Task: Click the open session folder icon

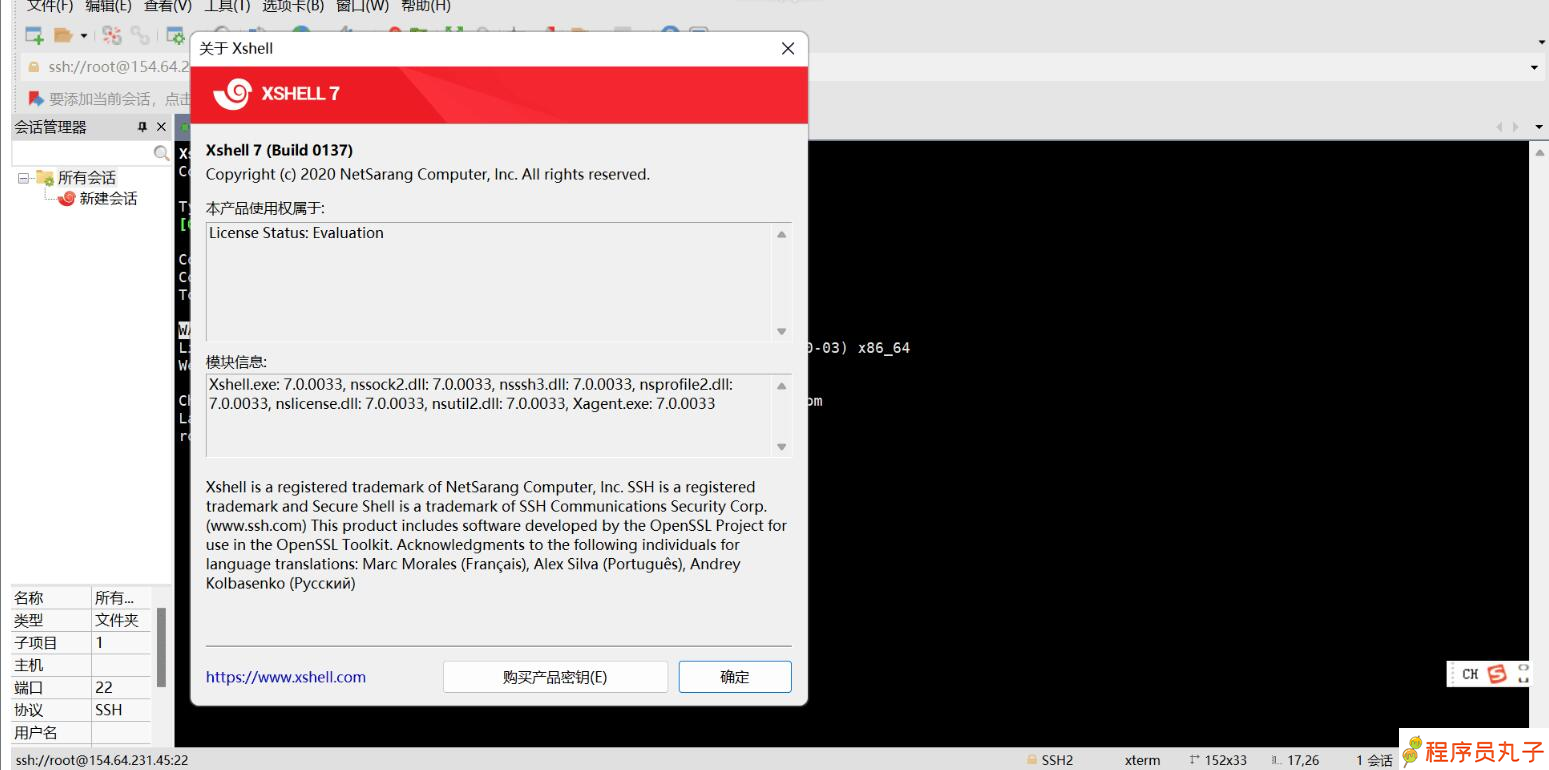Action: coord(63,36)
